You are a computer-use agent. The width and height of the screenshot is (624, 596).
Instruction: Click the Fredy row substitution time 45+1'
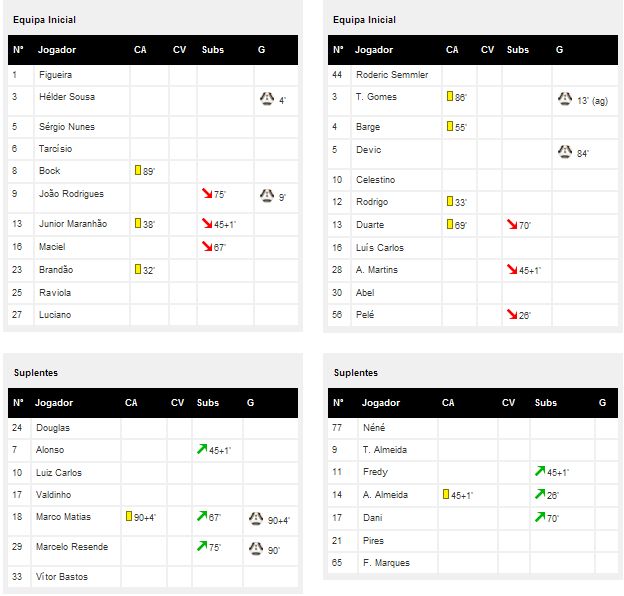[x=558, y=473]
